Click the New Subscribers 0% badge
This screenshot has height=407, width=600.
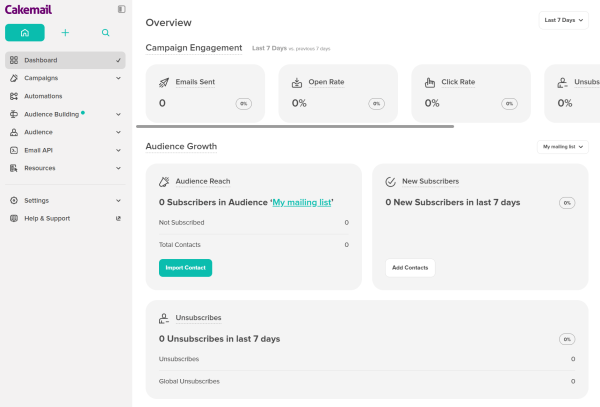[567, 203]
